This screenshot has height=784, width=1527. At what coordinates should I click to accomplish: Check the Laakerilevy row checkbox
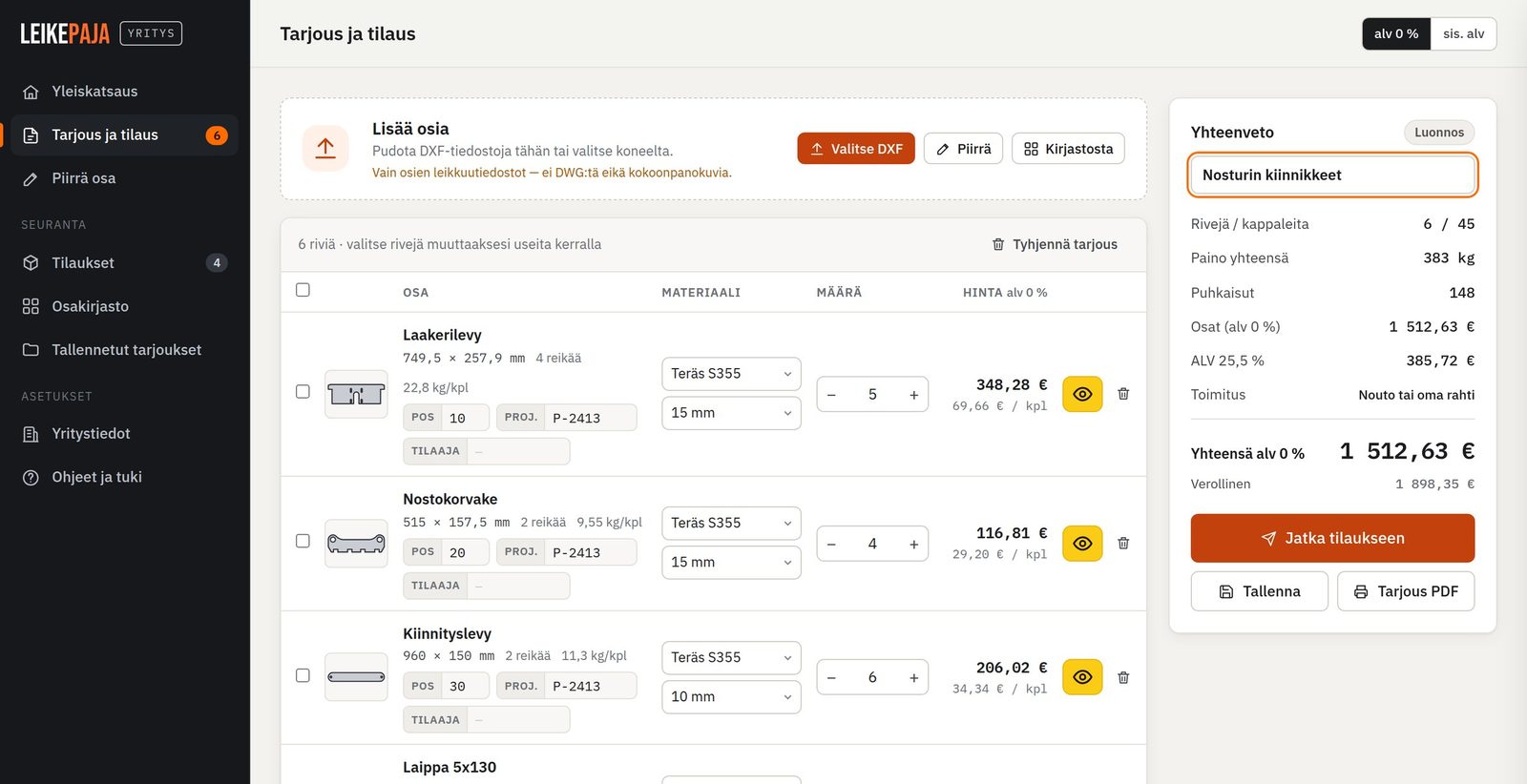(x=303, y=392)
